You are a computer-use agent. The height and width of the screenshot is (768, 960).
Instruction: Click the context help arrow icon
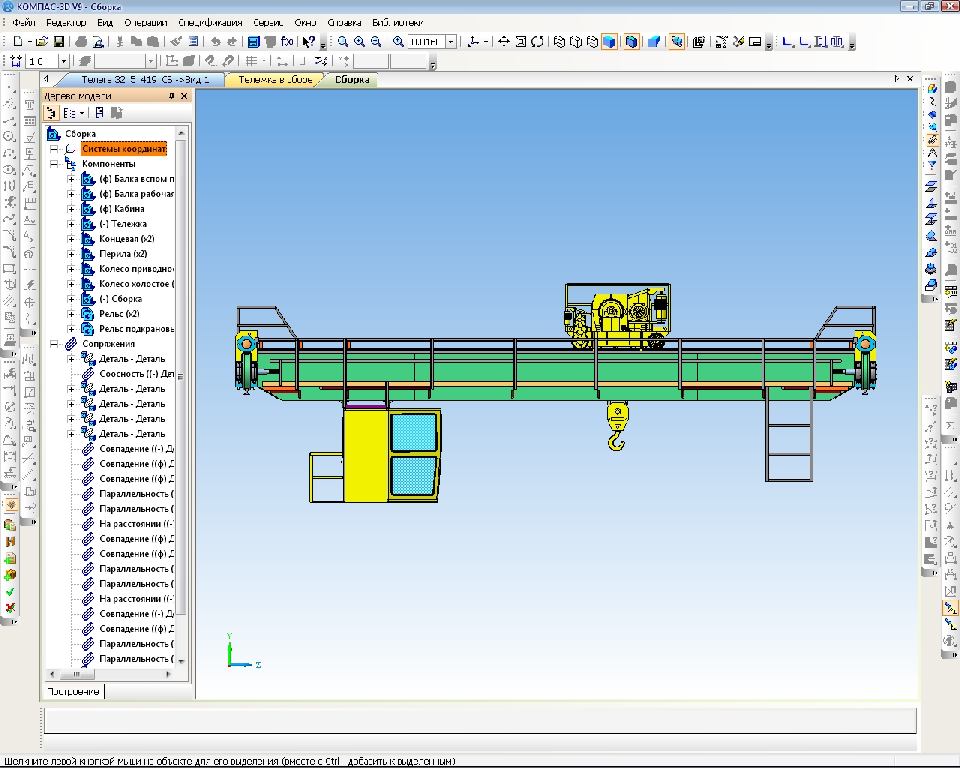pos(309,42)
